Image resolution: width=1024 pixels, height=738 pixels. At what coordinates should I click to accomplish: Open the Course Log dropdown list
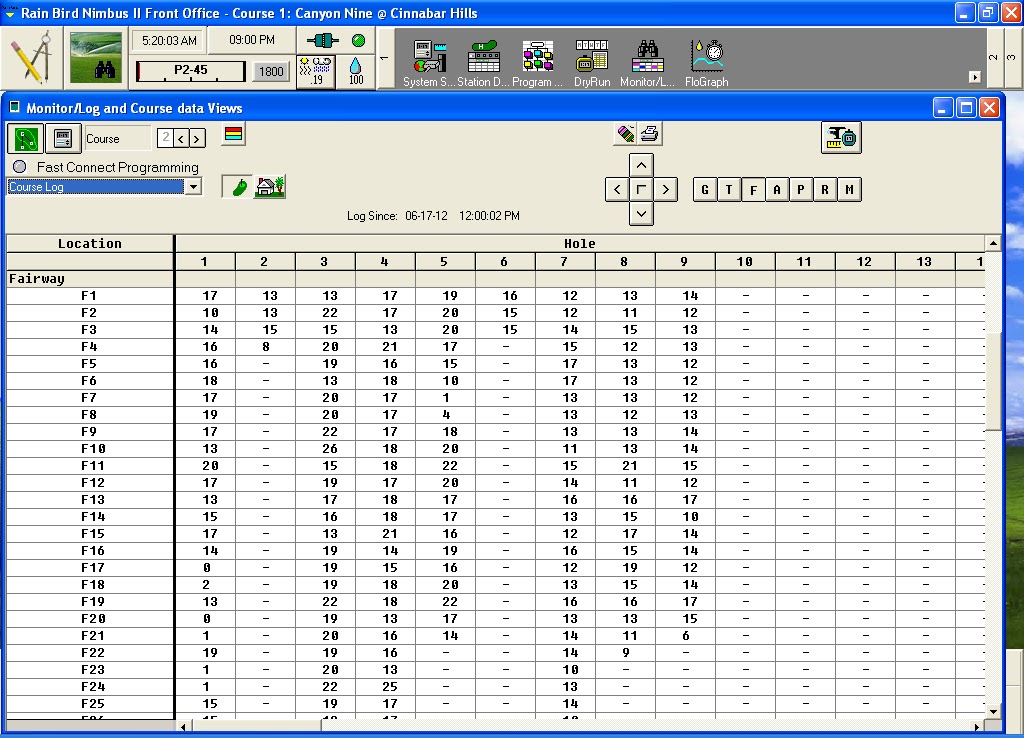193,187
